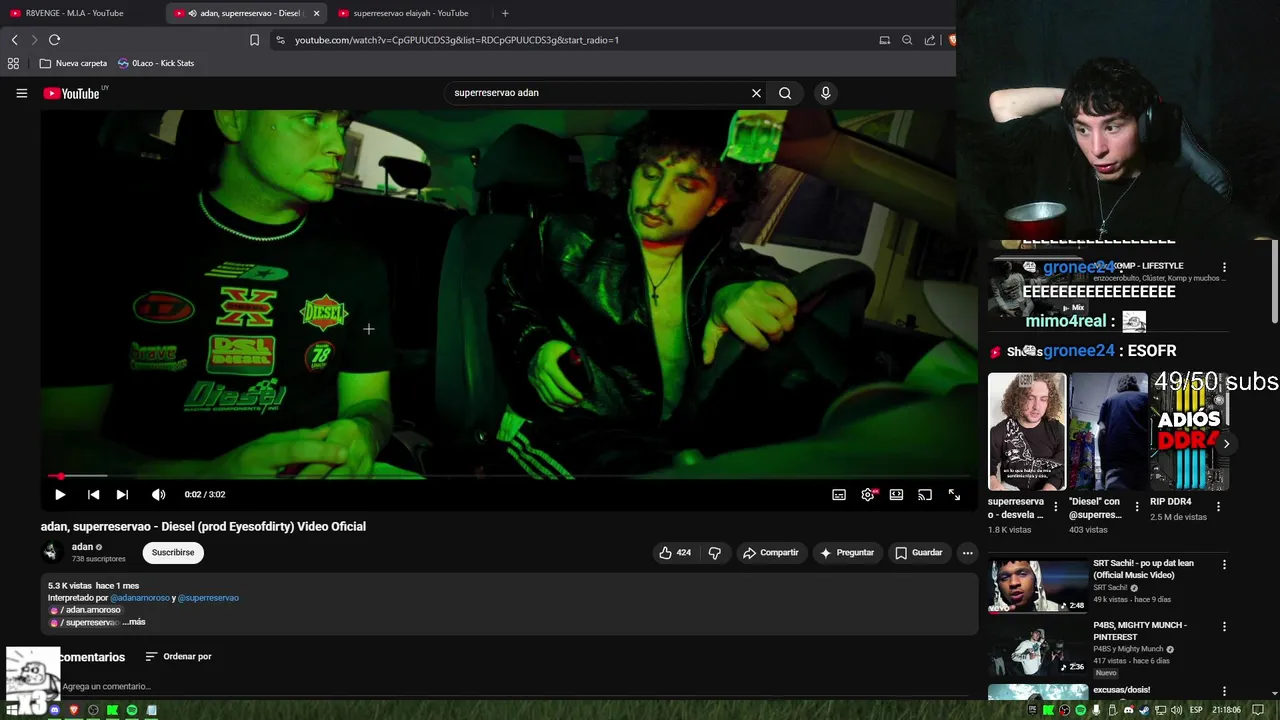Open the Ordenar por comments sort menu
The width and height of the screenshot is (1280, 720).
178,657
